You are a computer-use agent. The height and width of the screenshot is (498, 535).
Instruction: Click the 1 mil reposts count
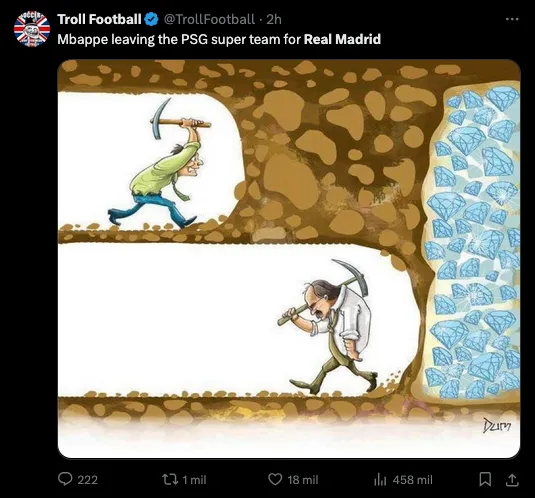pos(194,480)
